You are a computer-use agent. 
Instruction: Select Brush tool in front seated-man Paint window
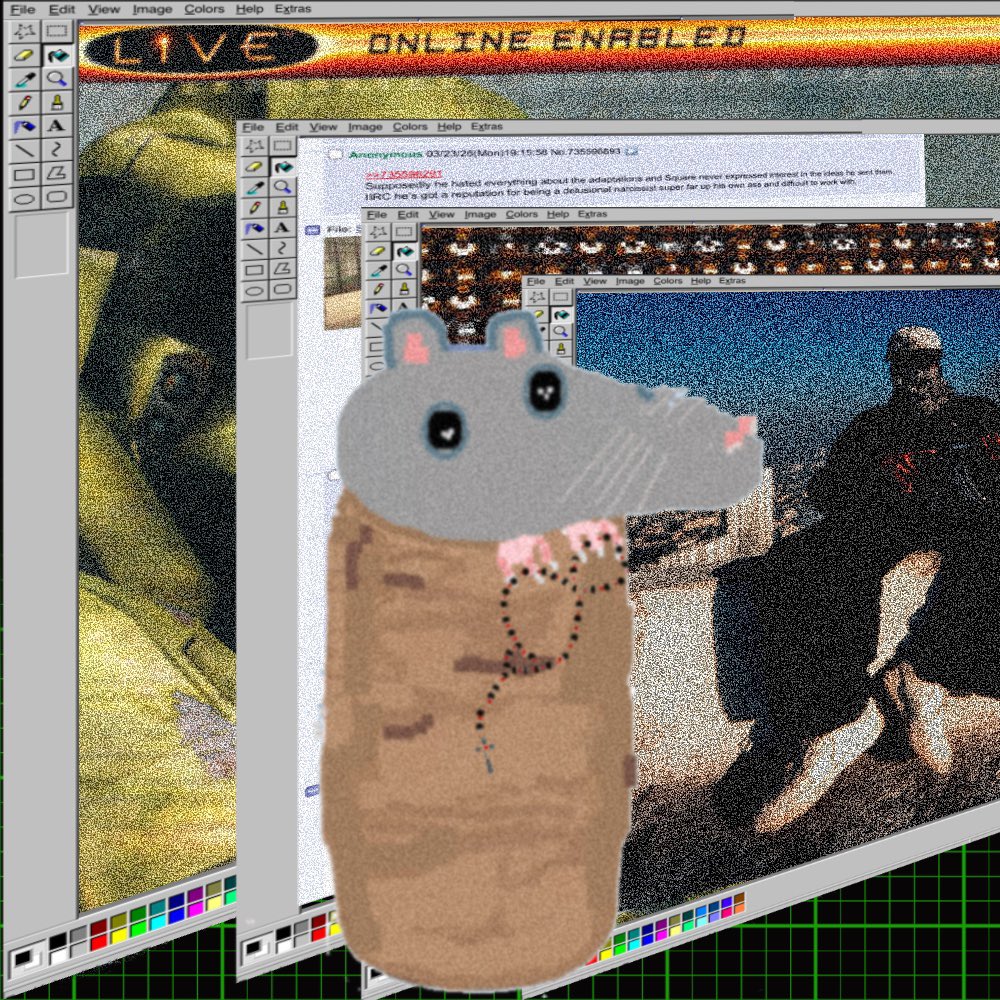(561, 348)
